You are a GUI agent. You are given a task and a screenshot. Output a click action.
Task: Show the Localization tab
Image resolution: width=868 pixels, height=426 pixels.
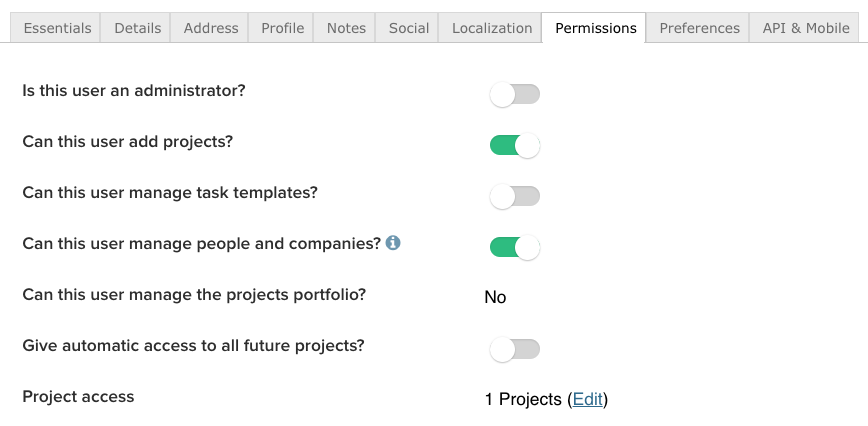click(x=492, y=28)
